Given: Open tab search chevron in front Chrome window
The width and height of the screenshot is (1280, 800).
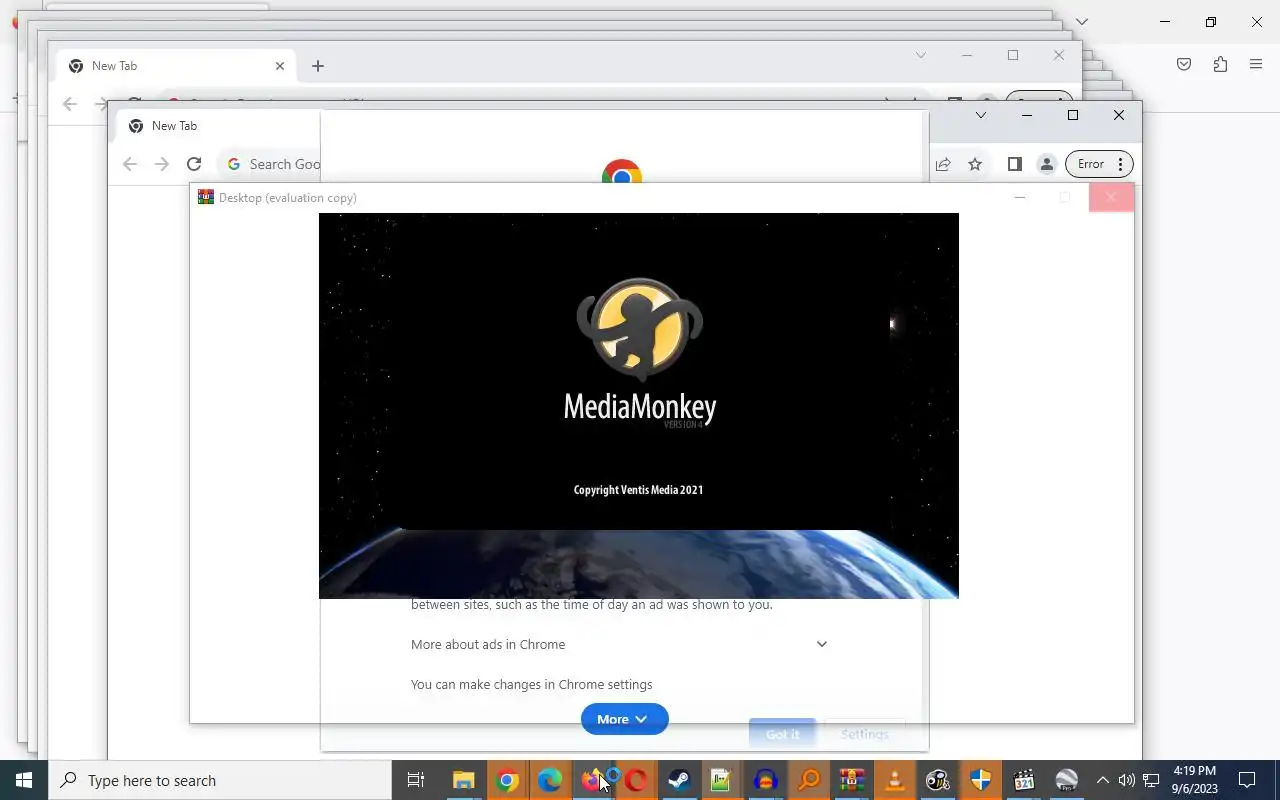Looking at the screenshot, I should [981, 115].
